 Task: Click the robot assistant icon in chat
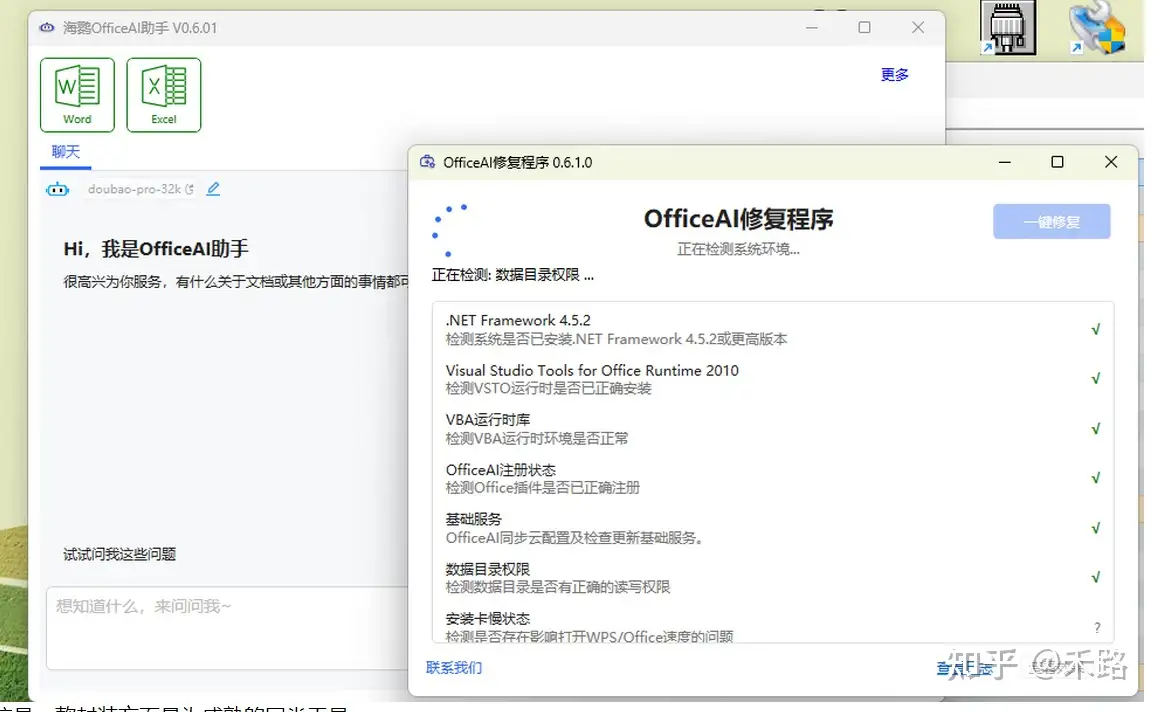tap(57, 190)
